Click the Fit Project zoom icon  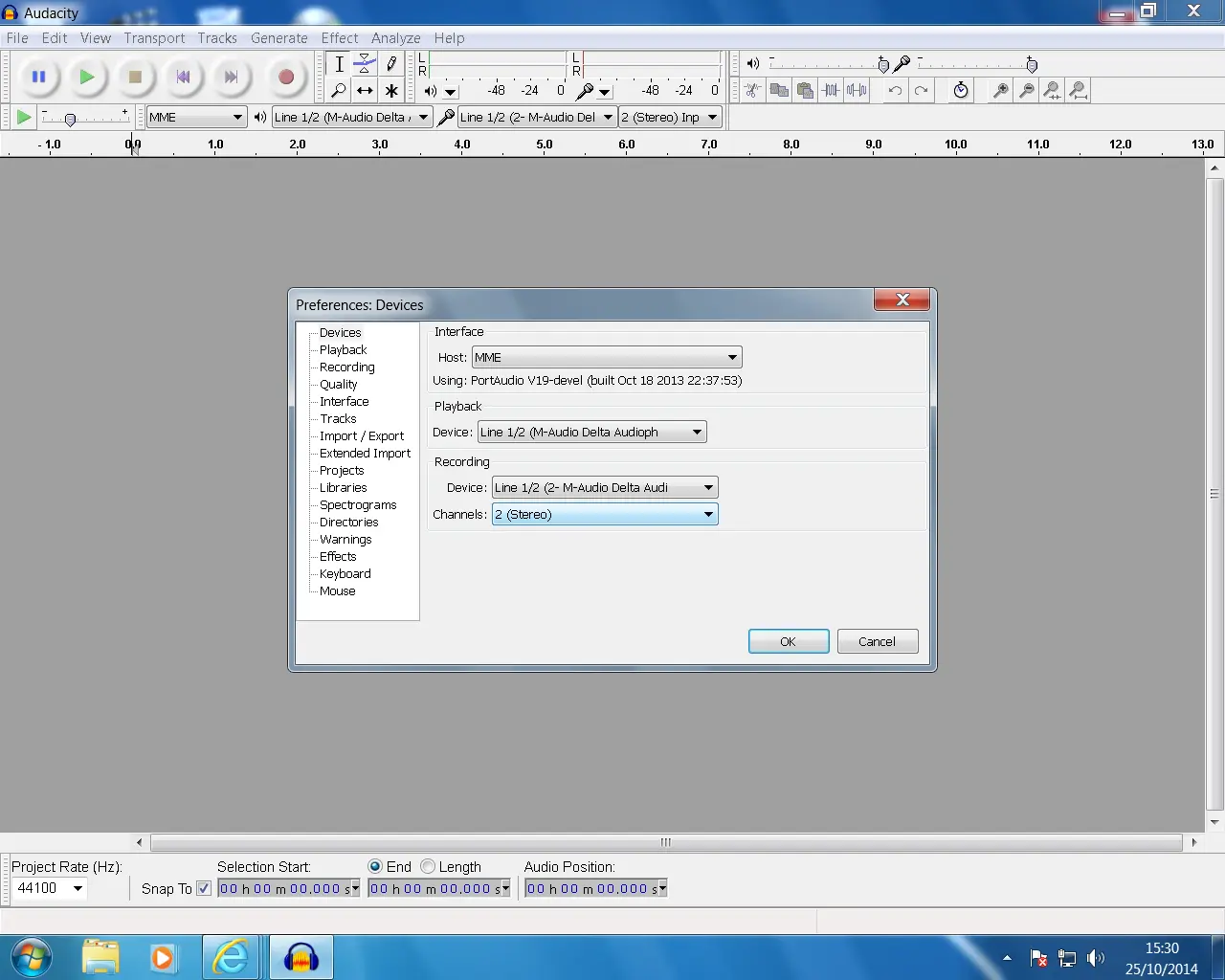pos(1078,91)
